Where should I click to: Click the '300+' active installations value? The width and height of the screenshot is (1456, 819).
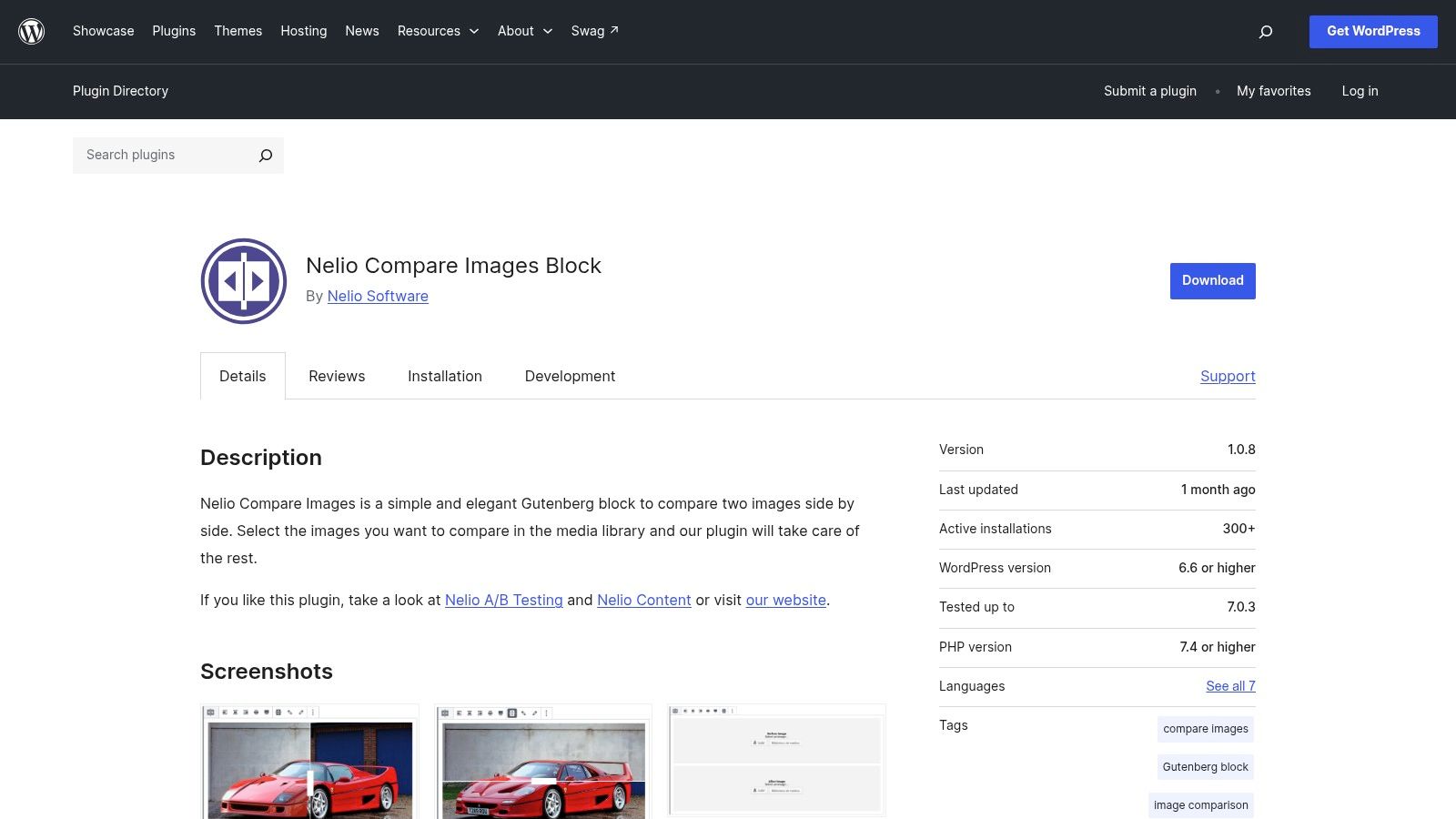(x=1239, y=529)
